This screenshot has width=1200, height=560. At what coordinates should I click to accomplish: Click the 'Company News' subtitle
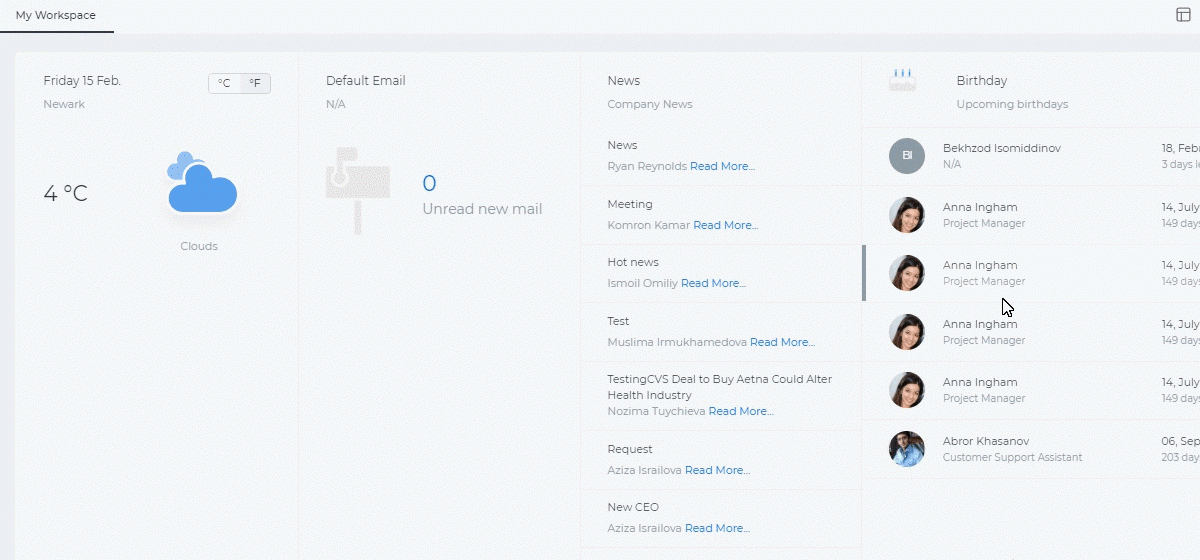tap(650, 104)
